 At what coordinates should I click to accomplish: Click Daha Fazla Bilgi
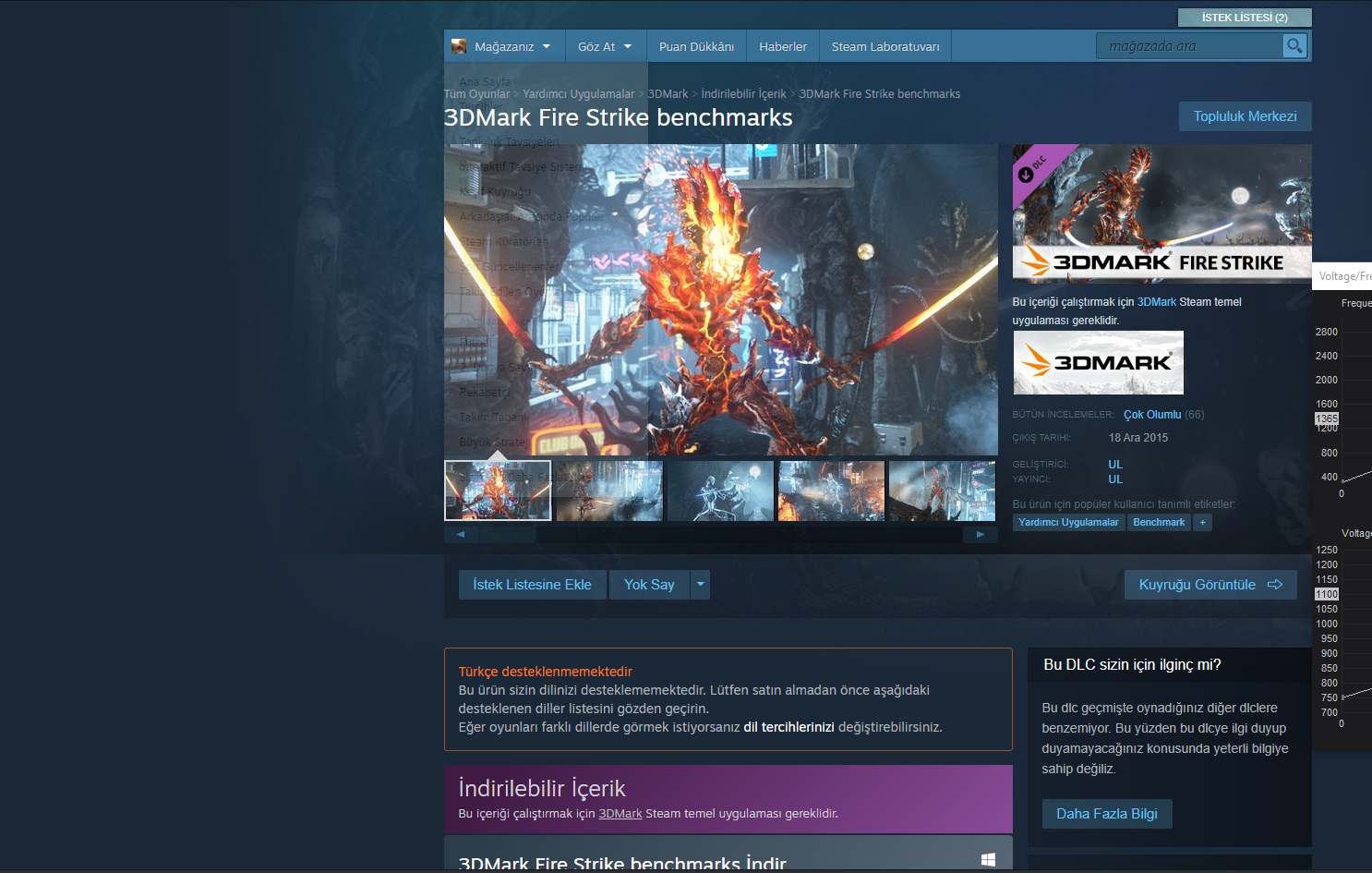tap(1107, 814)
